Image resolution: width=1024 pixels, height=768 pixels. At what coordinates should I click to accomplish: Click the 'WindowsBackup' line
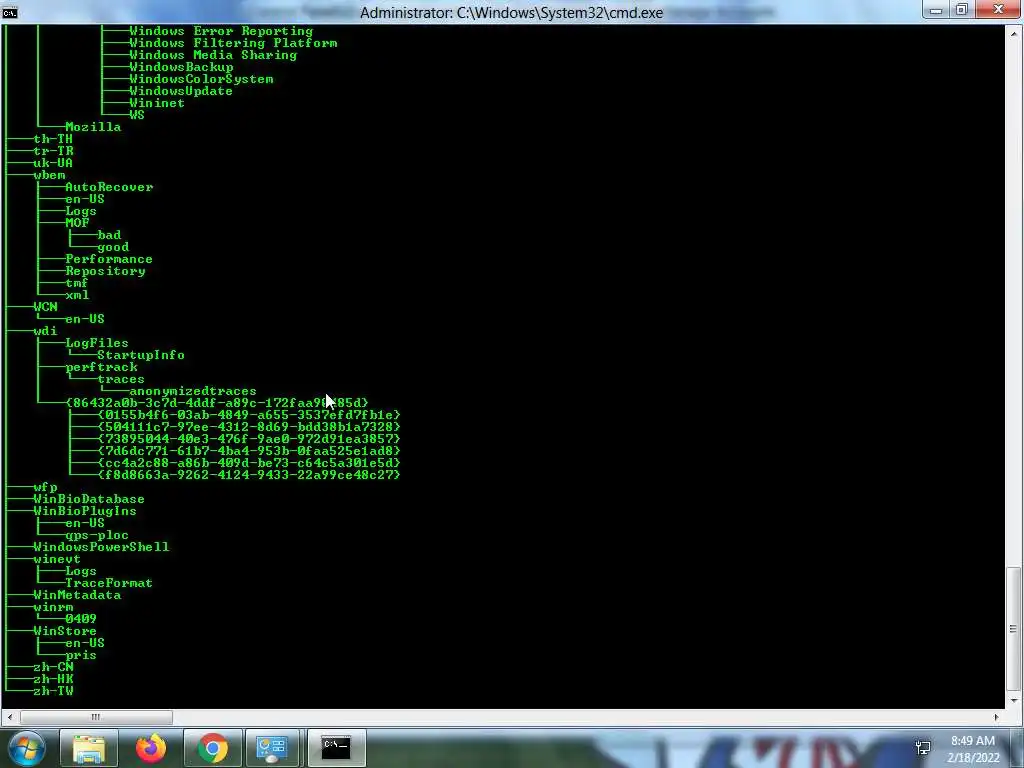click(x=181, y=67)
